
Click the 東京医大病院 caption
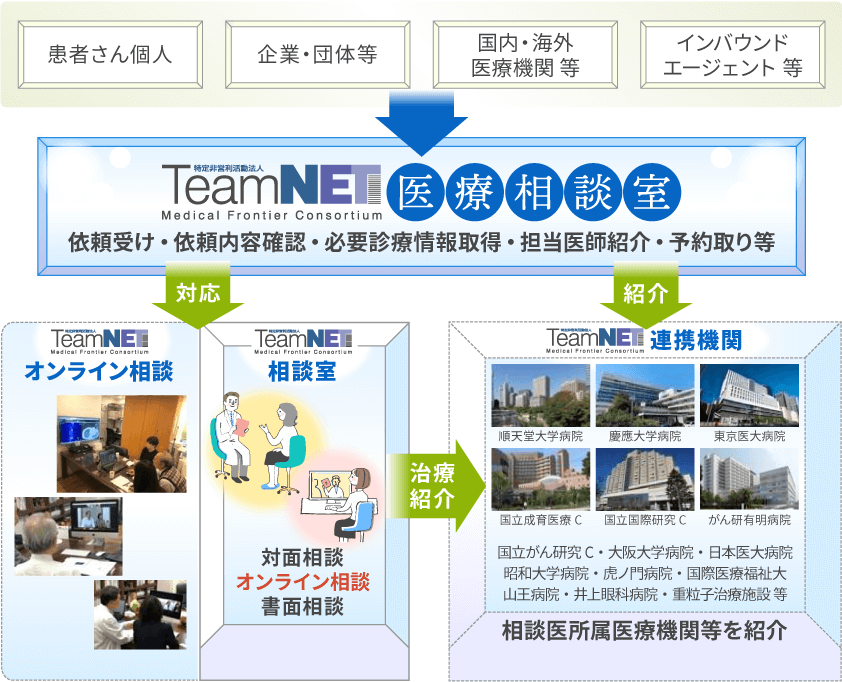[749, 436]
